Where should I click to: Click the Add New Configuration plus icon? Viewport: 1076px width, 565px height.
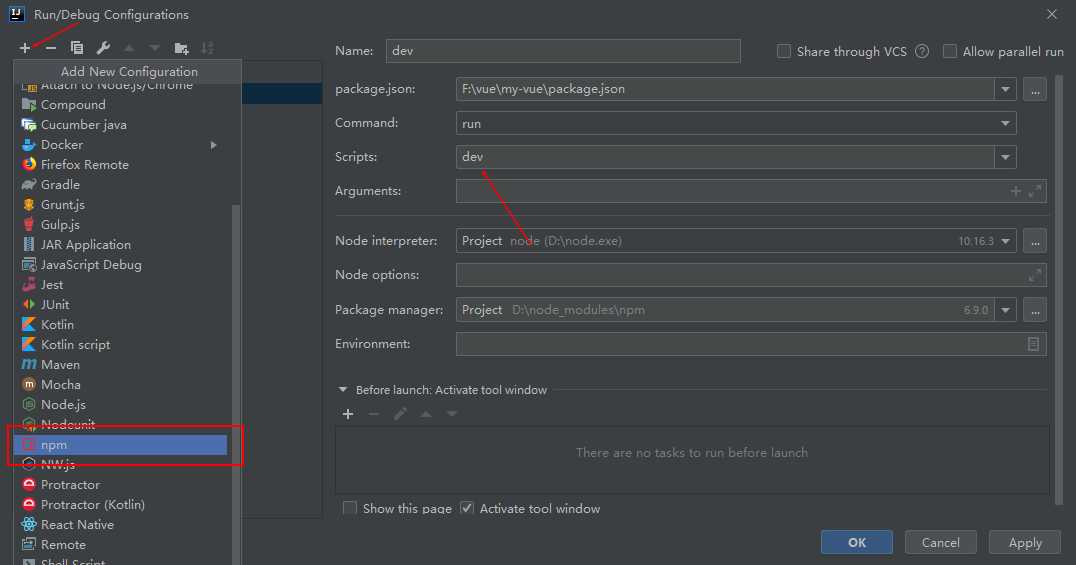[x=25, y=47]
